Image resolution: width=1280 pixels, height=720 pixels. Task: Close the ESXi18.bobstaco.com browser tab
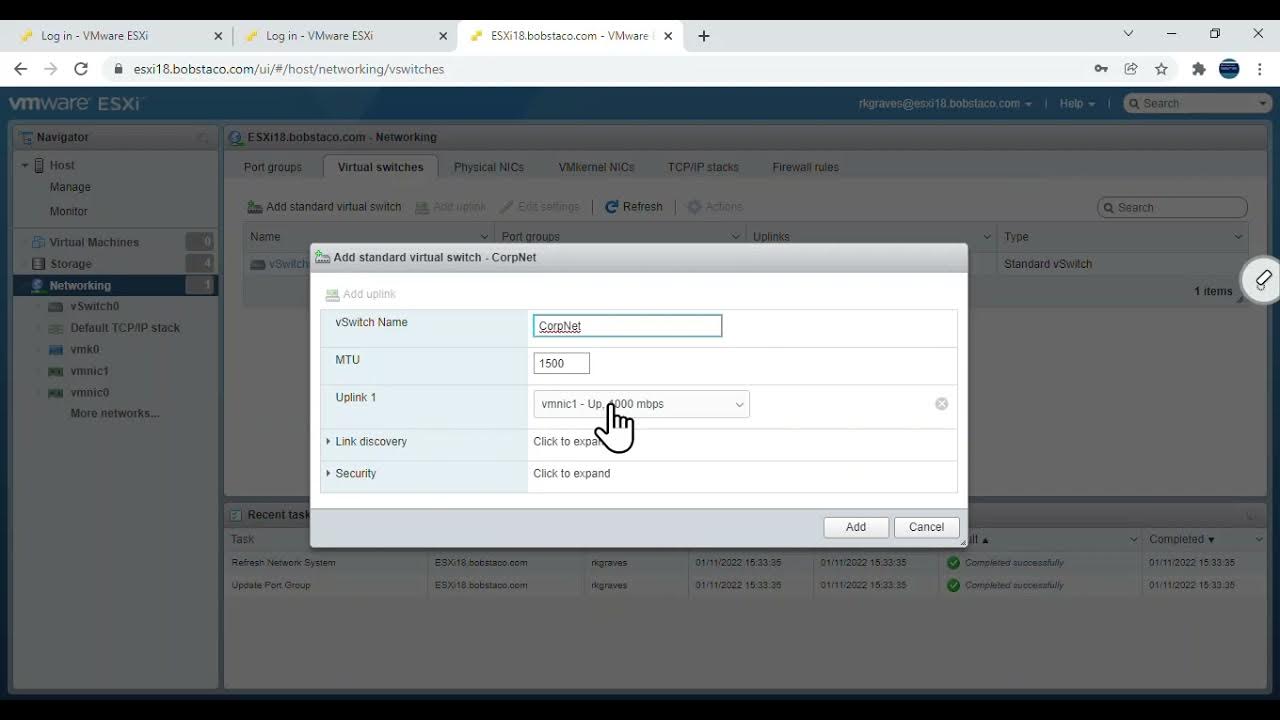(669, 36)
